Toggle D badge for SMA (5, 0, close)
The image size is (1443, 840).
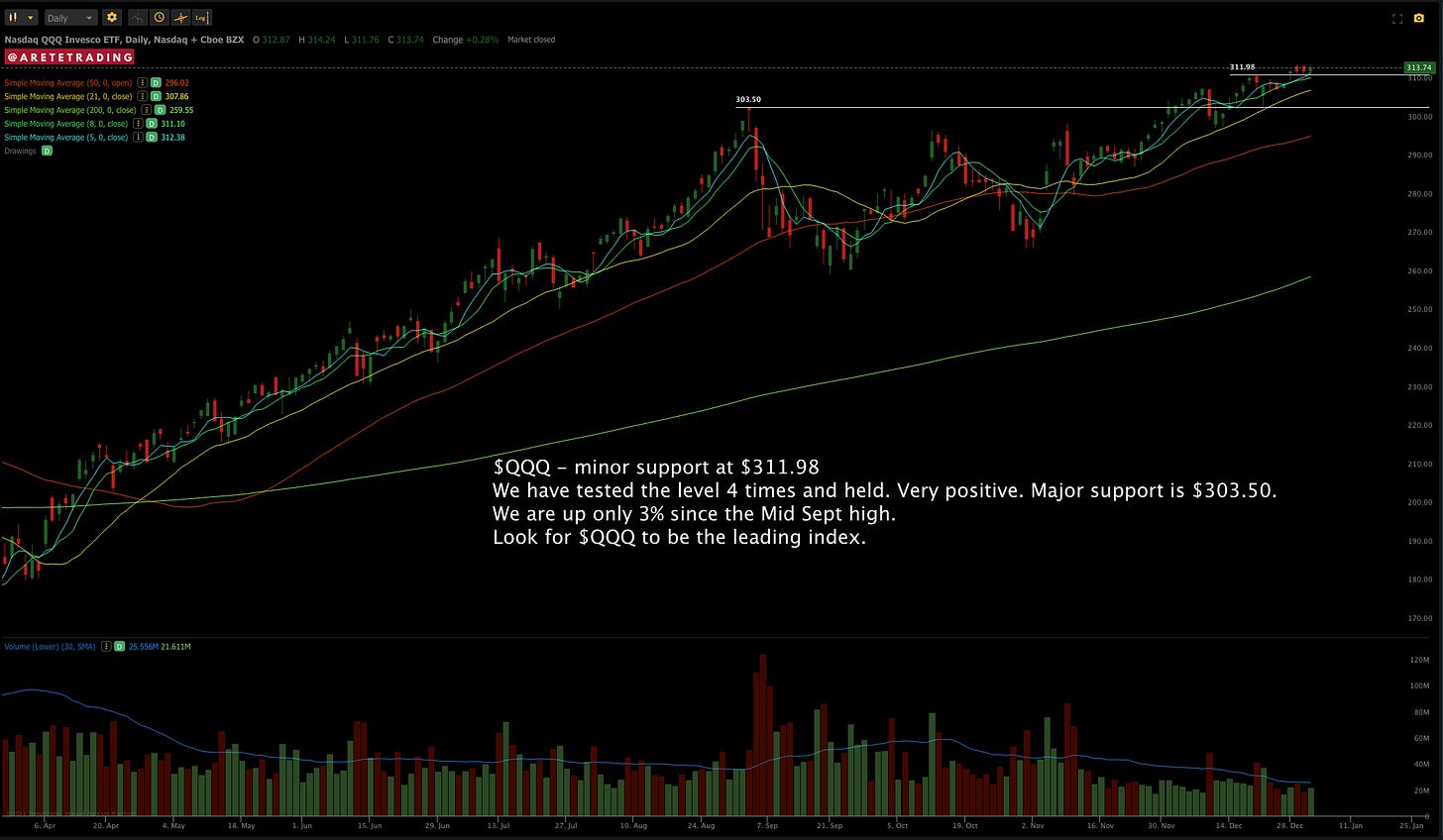pos(152,138)
